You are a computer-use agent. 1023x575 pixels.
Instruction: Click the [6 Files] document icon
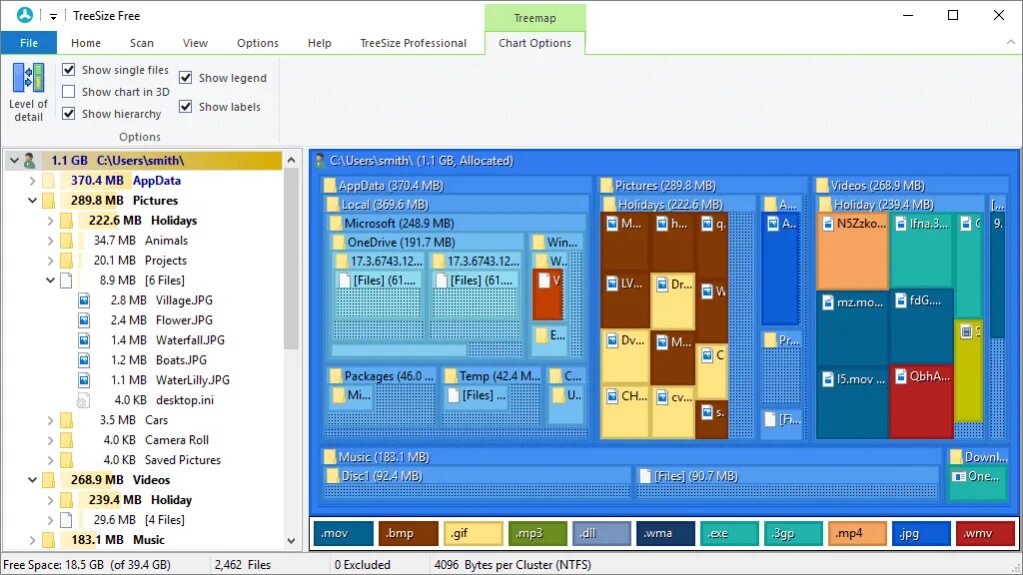(x=66, y=281)
